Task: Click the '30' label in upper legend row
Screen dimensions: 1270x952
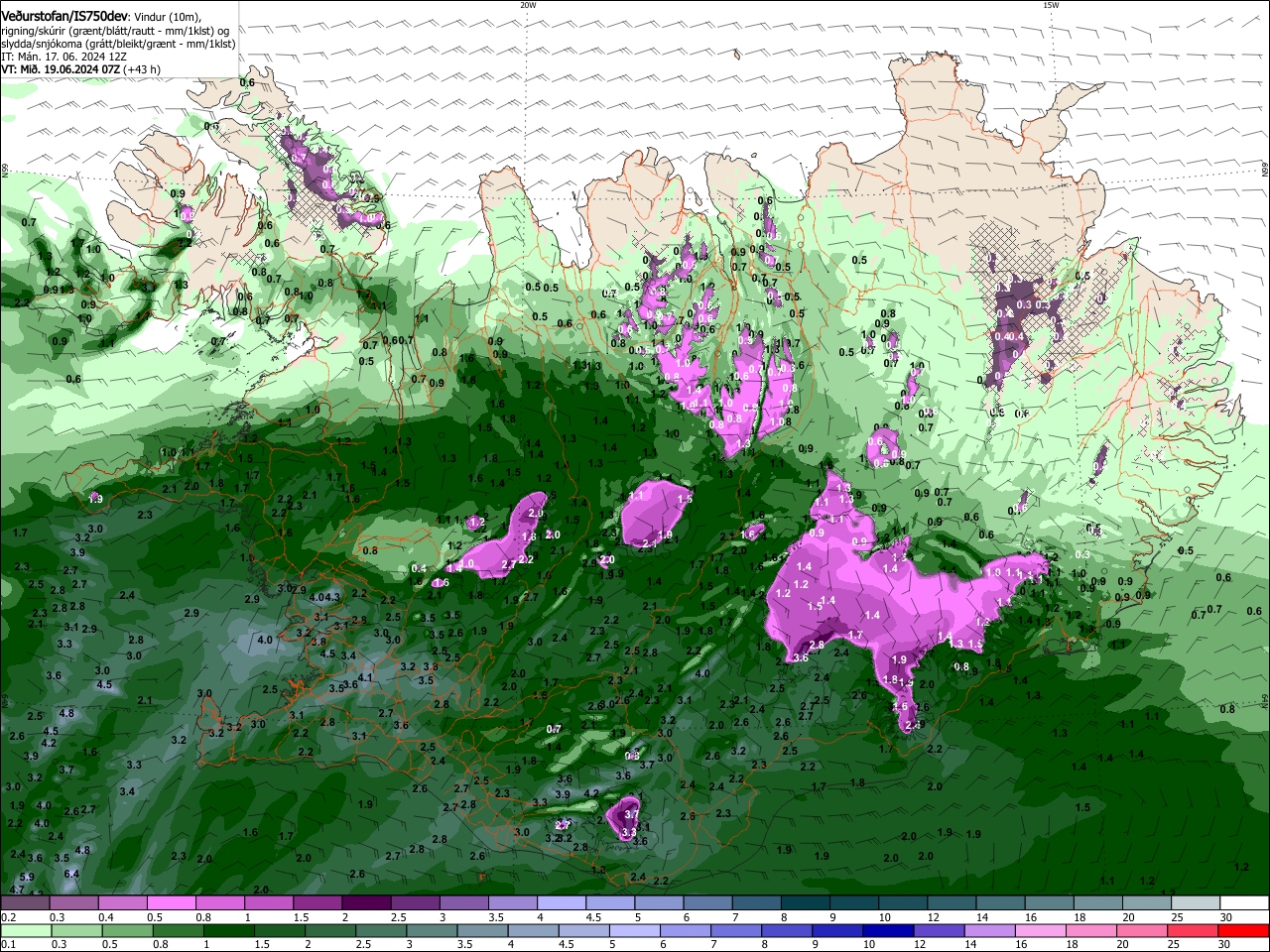Action: (x=1224, y=917)
